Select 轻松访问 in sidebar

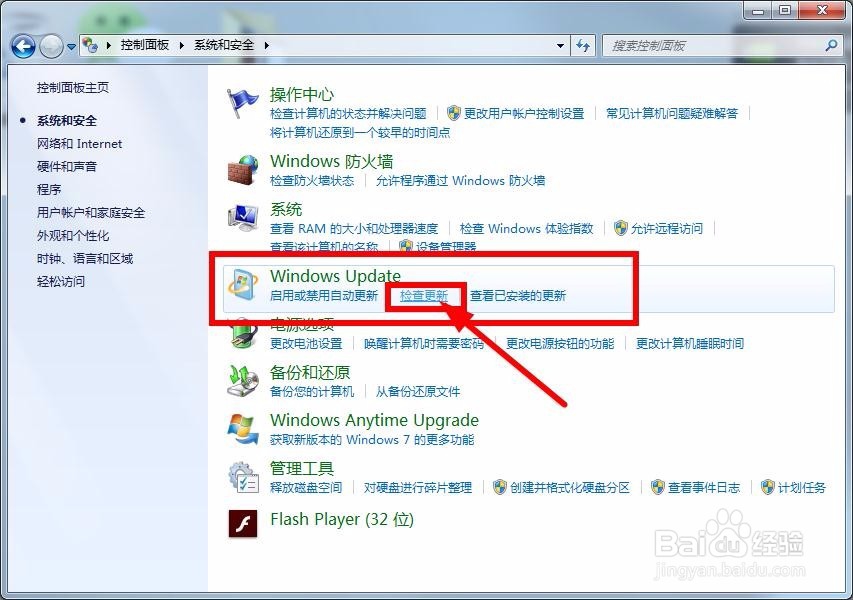[61, 281]
